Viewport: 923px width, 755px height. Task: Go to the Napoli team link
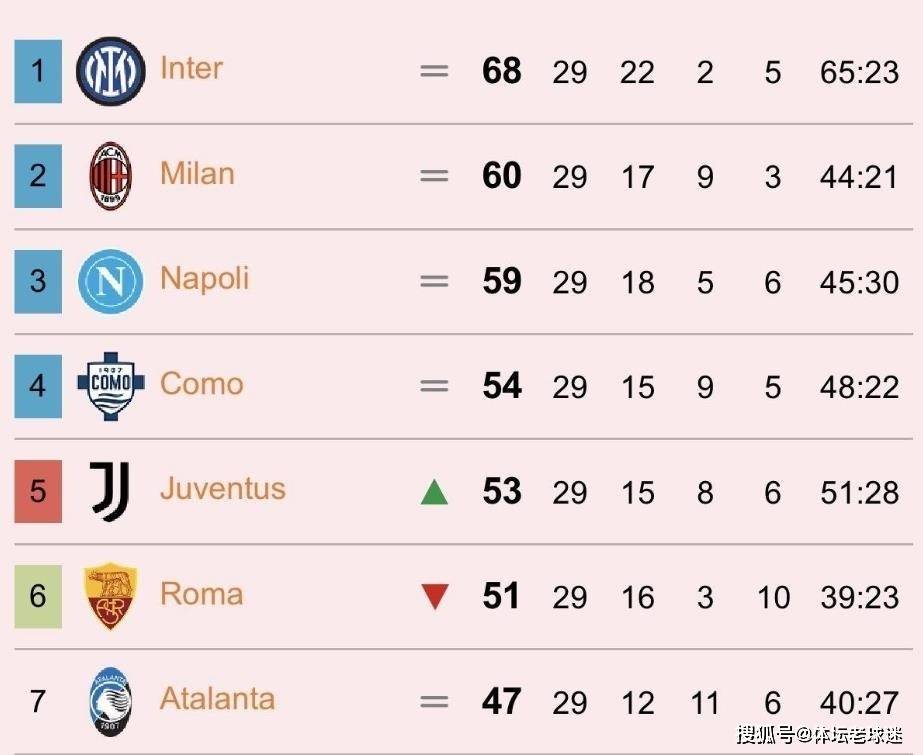(x=204, y=279)
